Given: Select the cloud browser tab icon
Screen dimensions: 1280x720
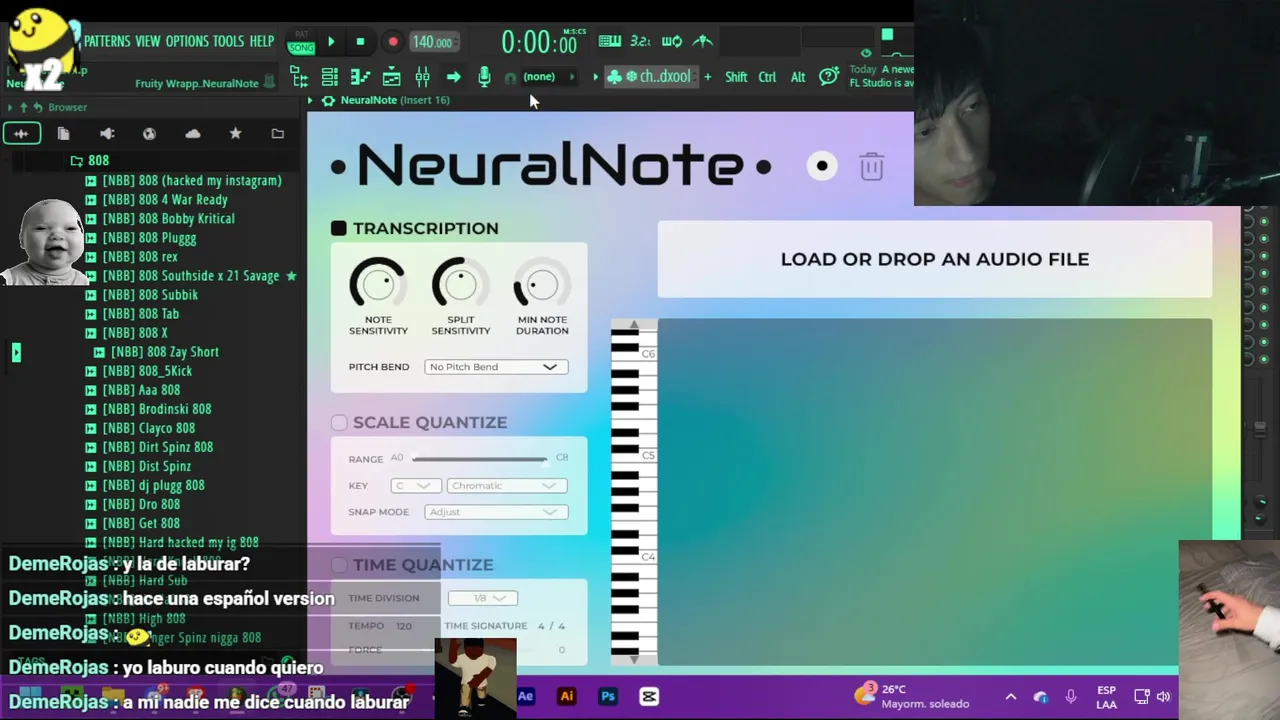Looking at the screenshot, I should 193,134.
